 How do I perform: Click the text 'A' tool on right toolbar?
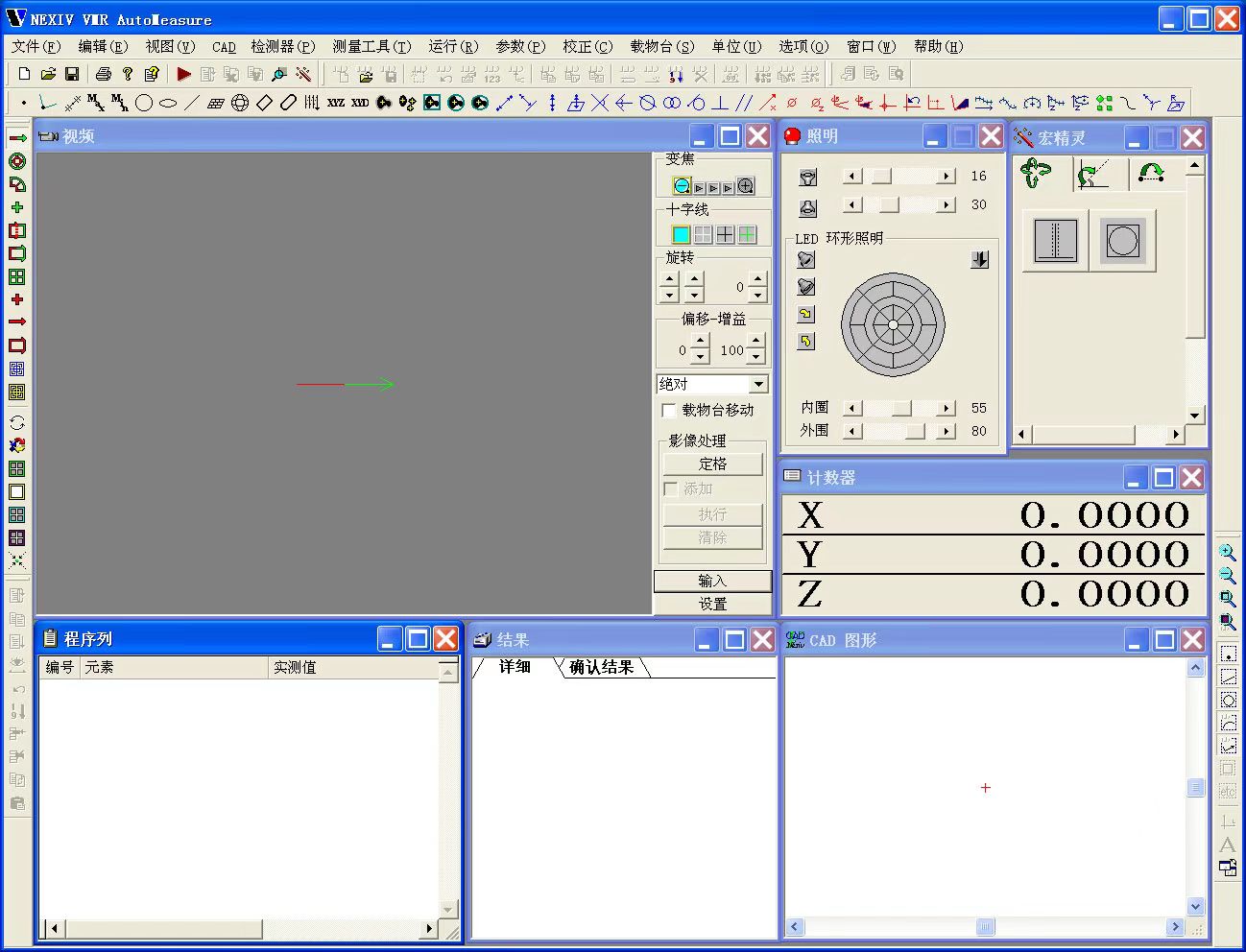tap(1228, 845)
